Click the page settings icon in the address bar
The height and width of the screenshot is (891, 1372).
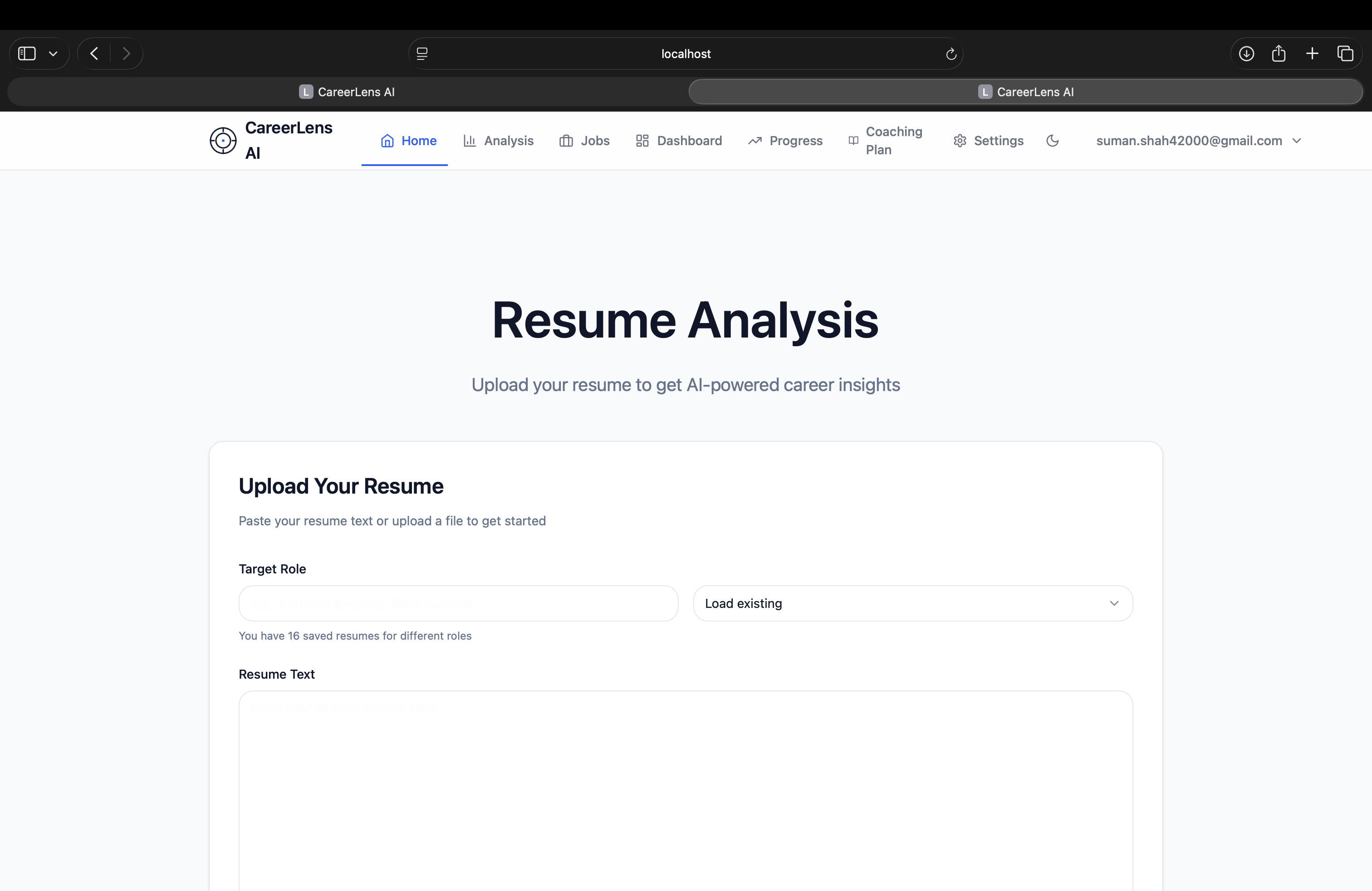click(x=422, y=54)
